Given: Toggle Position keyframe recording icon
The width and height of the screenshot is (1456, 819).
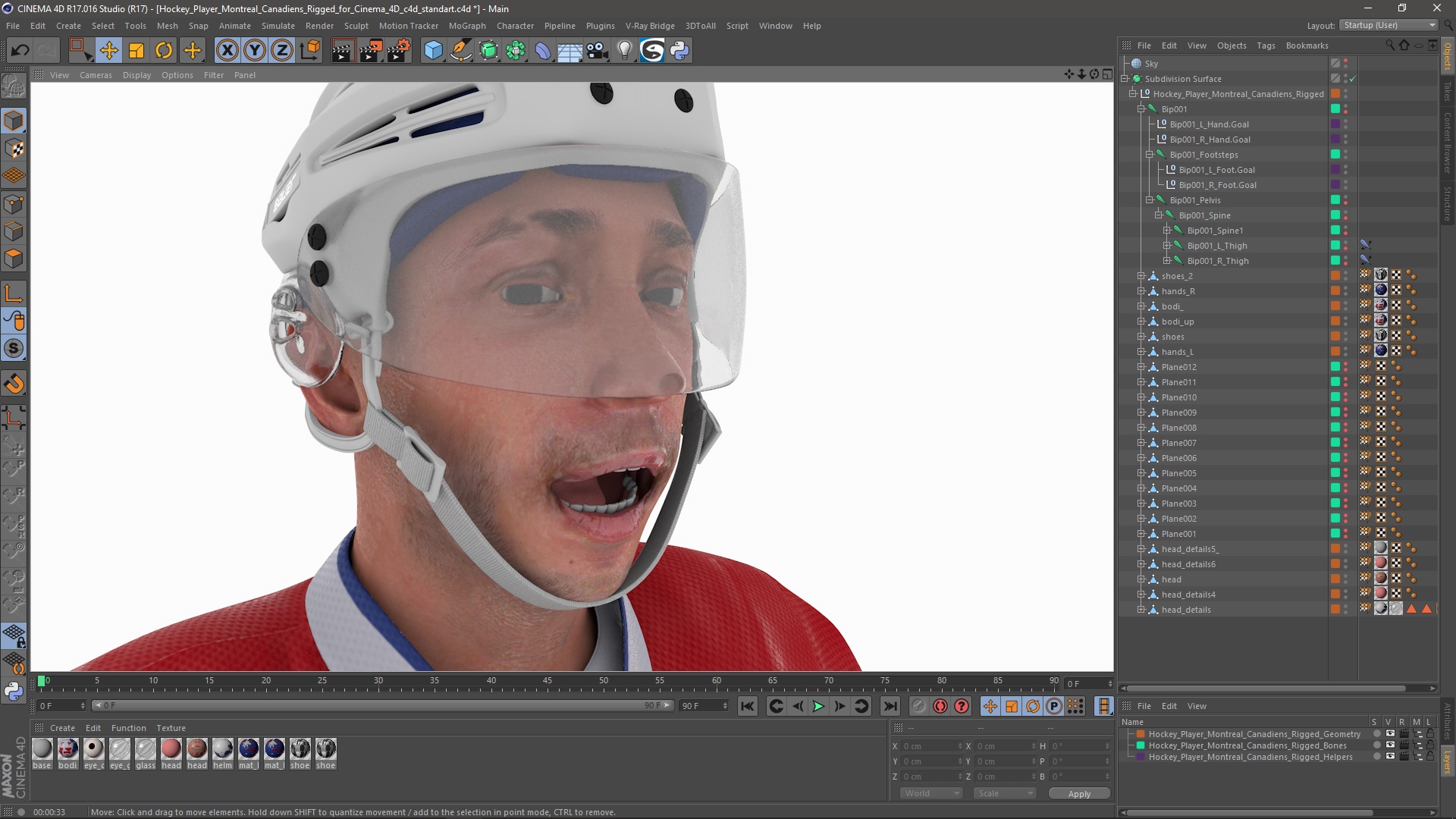Looking at the screenshot, I should (x=990, y=707).
